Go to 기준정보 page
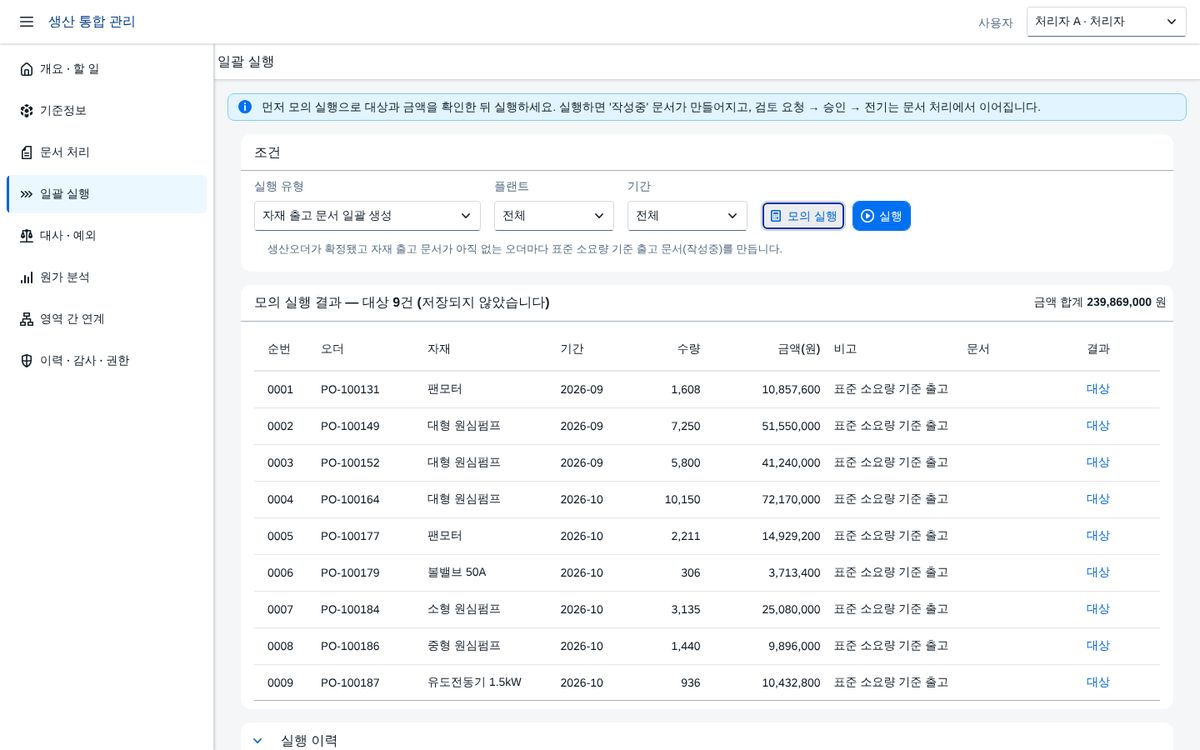This screenshot has height=750, width=1200. 107,111
